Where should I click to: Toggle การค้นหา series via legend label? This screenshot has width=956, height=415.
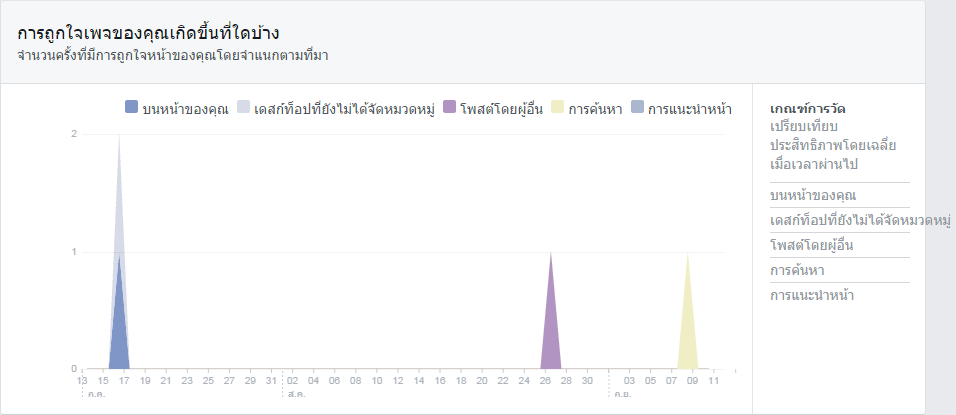pos(595,110)
